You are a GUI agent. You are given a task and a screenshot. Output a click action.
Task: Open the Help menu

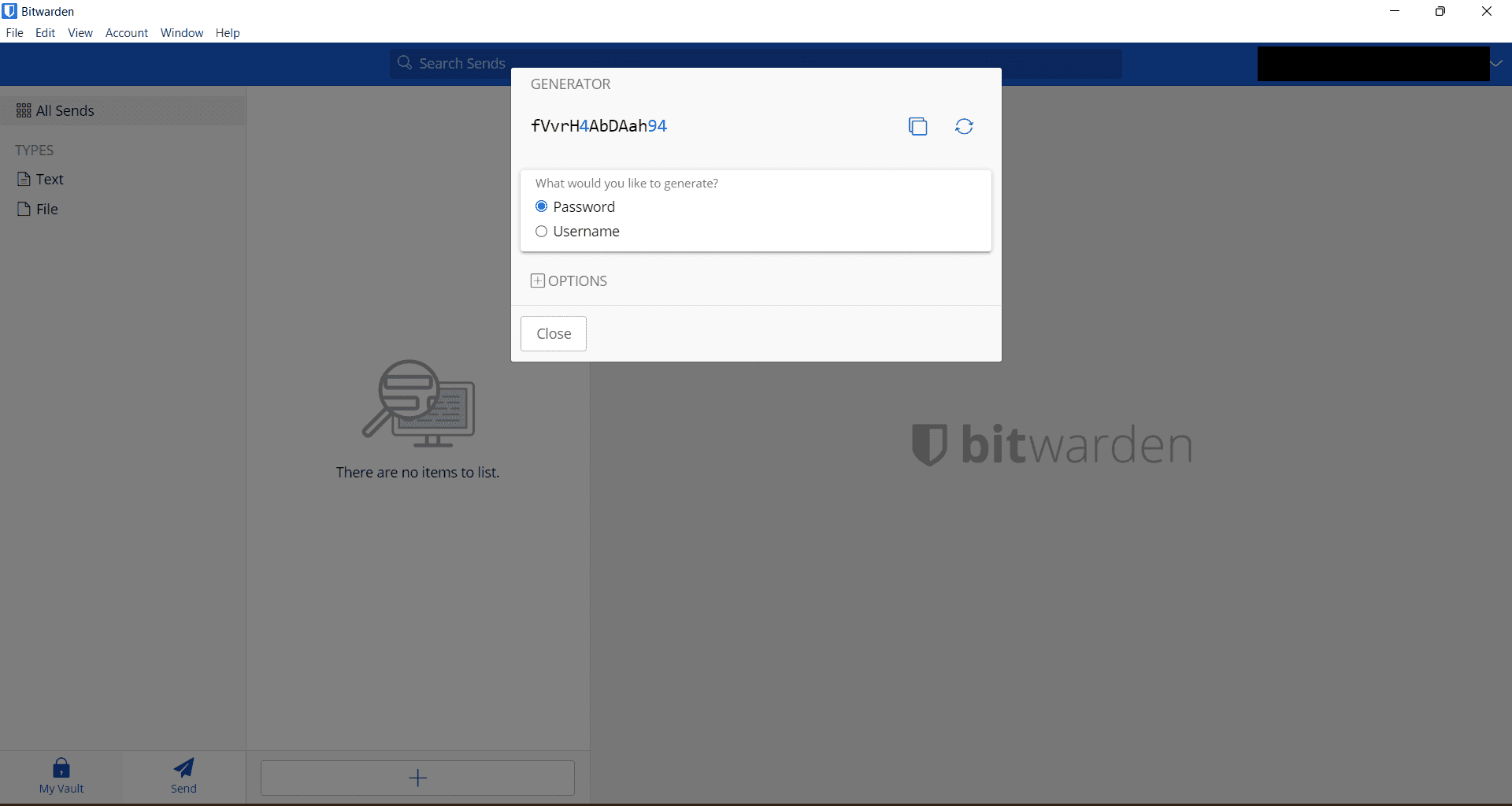pos(228,33)
